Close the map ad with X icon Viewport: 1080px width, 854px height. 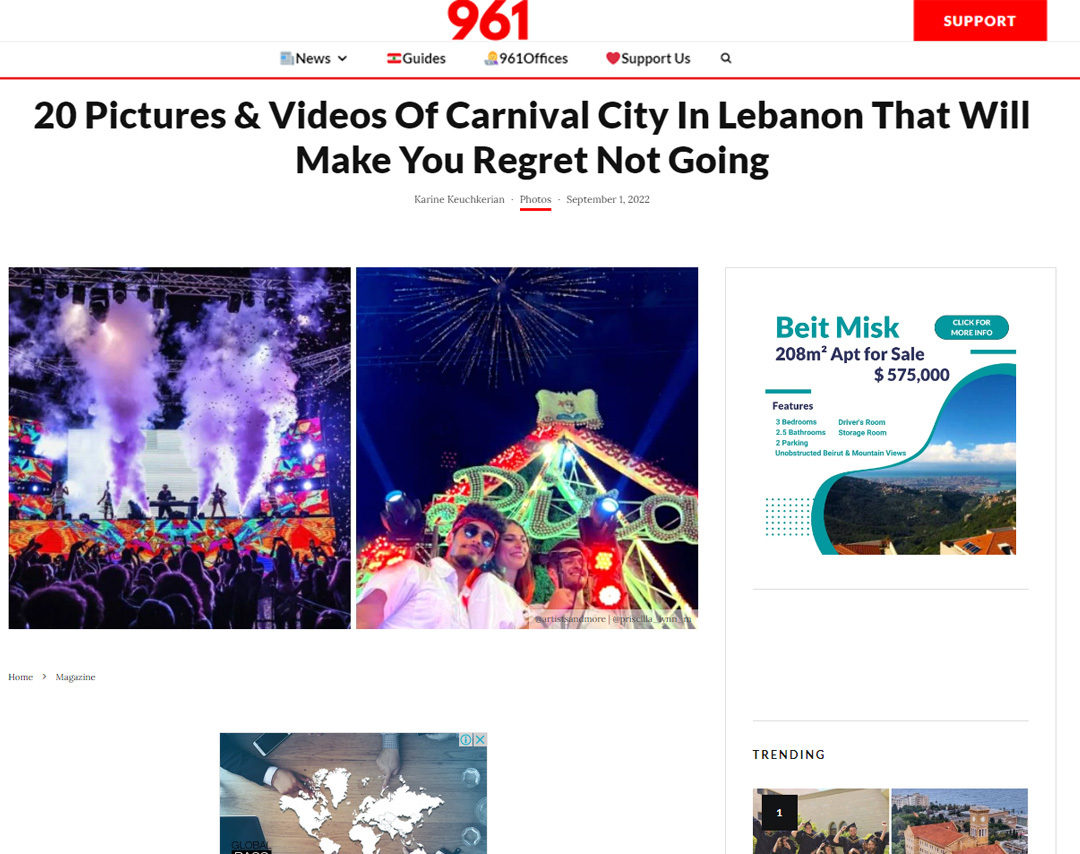pos(480,739)
